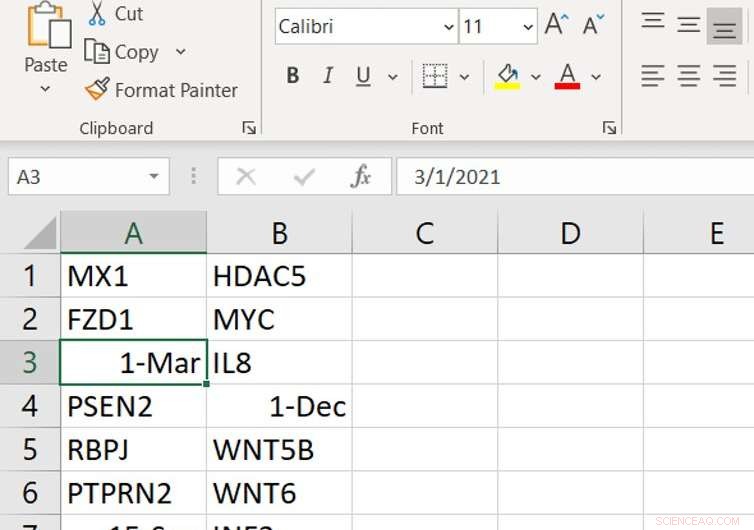This screenshot has width=754, height=530.
Task: Activate the Format Painter brush
Action: (161, 90)
